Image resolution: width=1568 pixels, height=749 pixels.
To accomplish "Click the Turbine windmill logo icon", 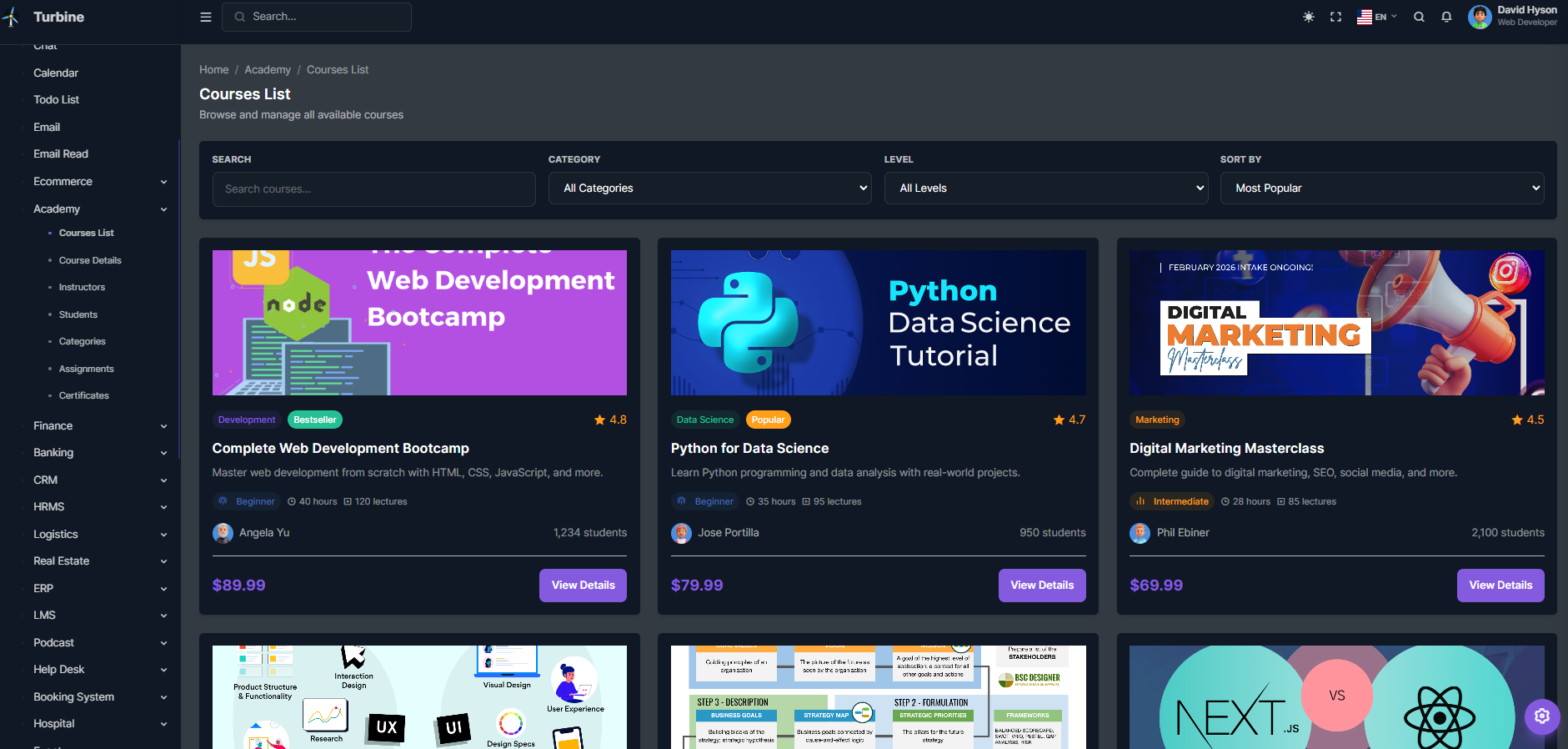I will 11,17.
